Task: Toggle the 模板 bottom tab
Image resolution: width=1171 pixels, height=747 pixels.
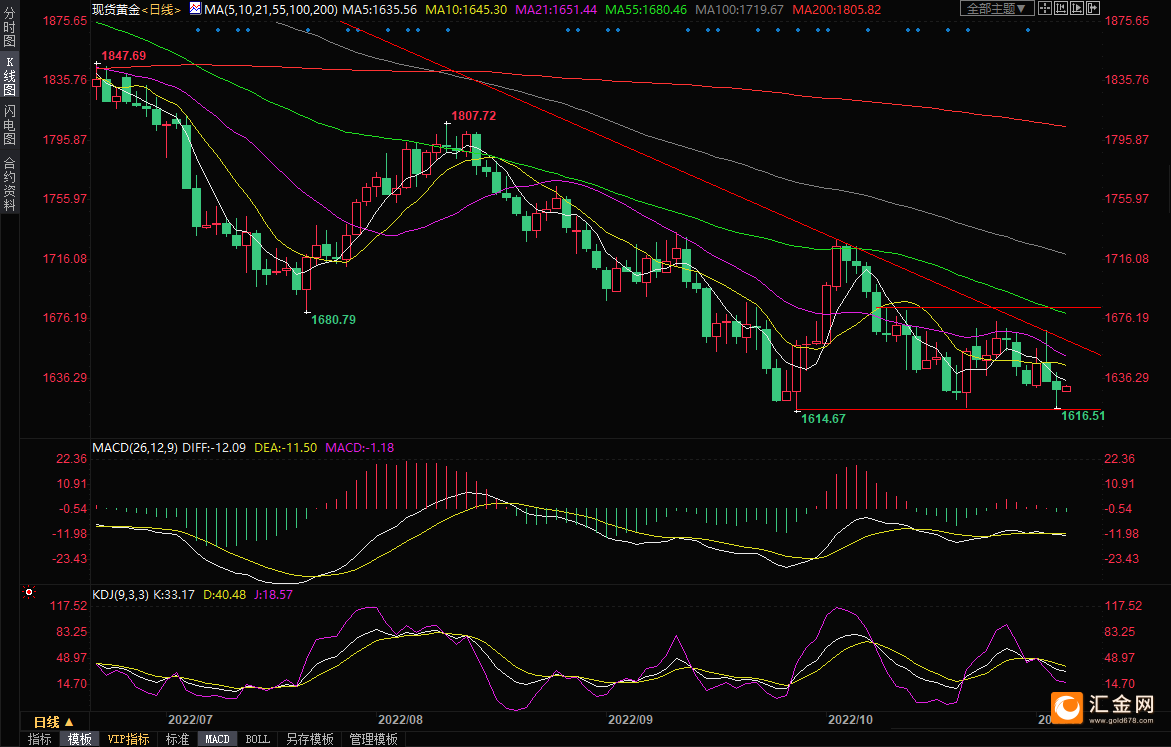Action: [79, 739]
